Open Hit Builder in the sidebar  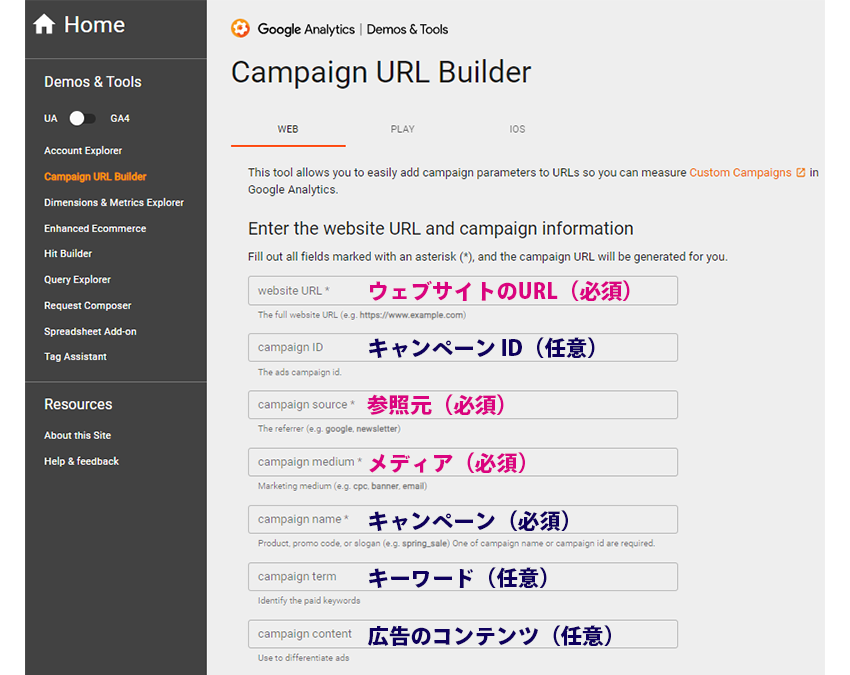click(68, 254)
